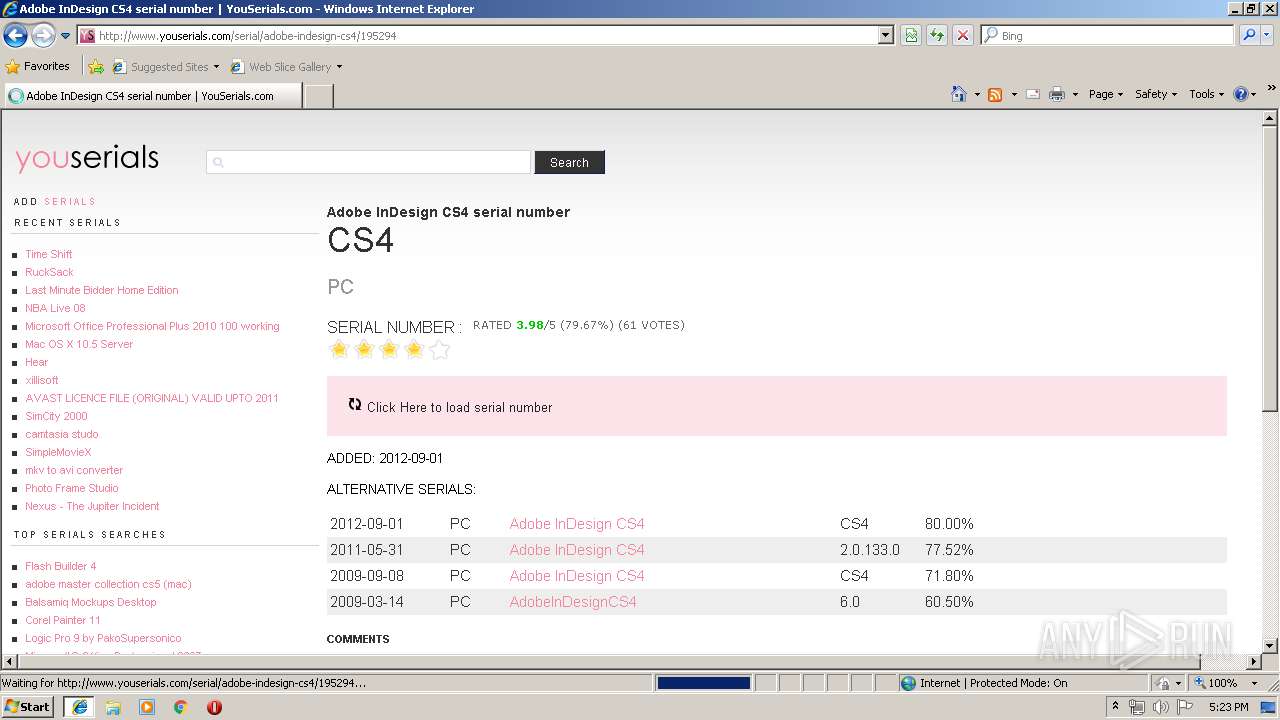The image size is (1280, 720).
Task: Open the Windows Start button
Action: (x=28, y=706)
